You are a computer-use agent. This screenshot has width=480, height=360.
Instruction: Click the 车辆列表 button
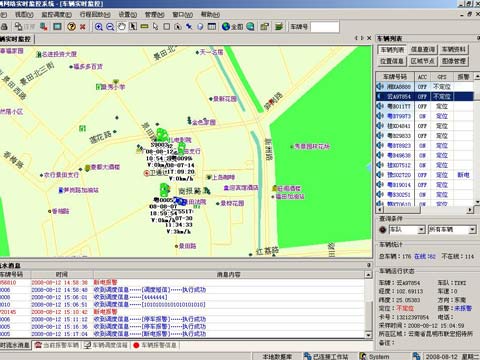click(x=392, y=50)
